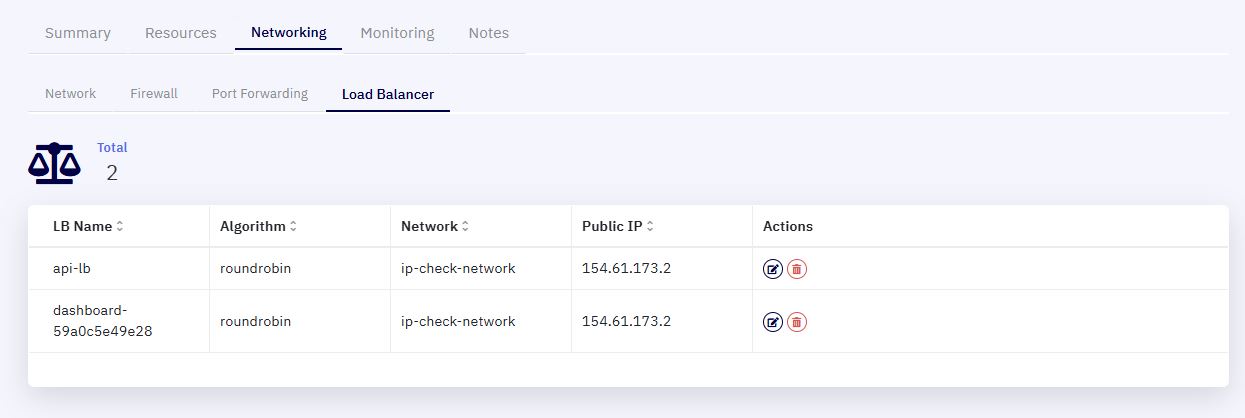
Task: Edit the dashboard-59a0c5e49e28 load balancer
Action: point(772,322)
